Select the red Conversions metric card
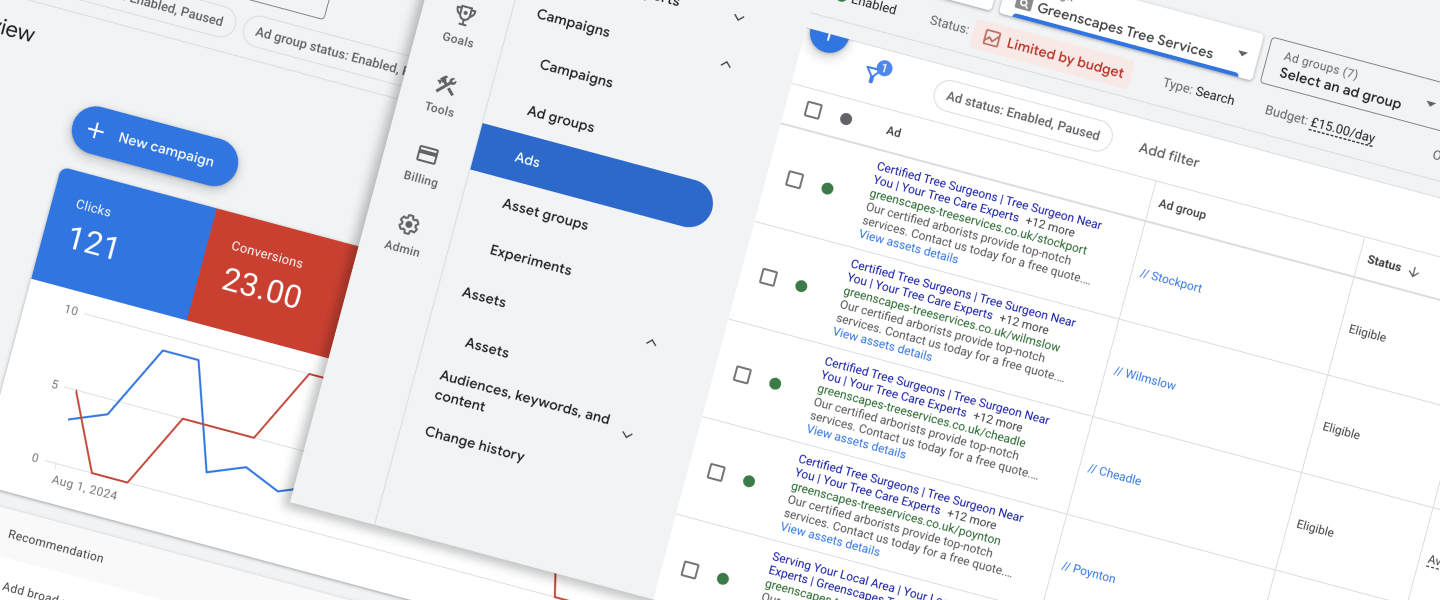The image size is (1440, 600). click(x=273, y=282)
